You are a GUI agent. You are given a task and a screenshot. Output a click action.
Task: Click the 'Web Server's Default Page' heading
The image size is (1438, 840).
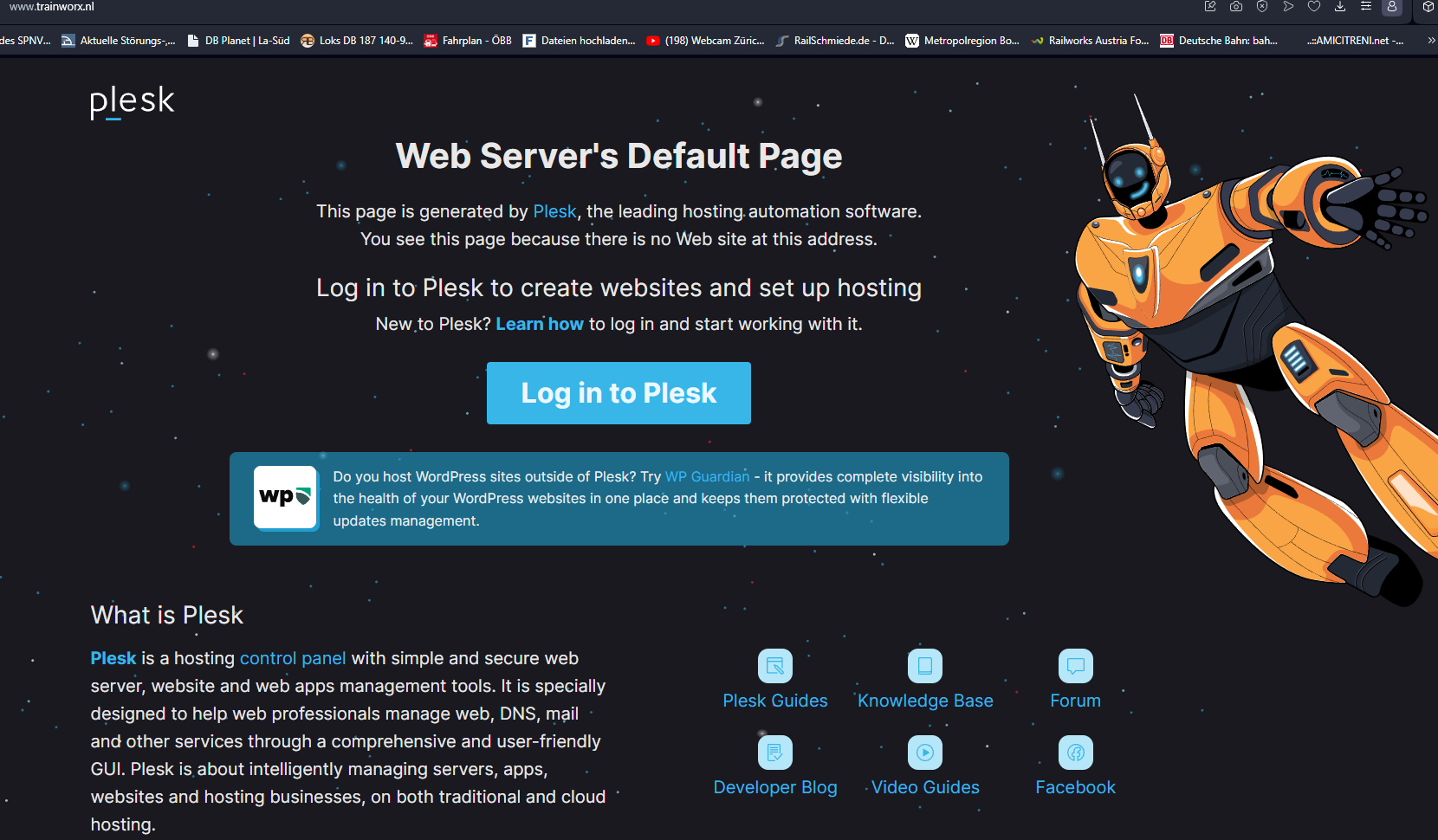coord(619,156)
